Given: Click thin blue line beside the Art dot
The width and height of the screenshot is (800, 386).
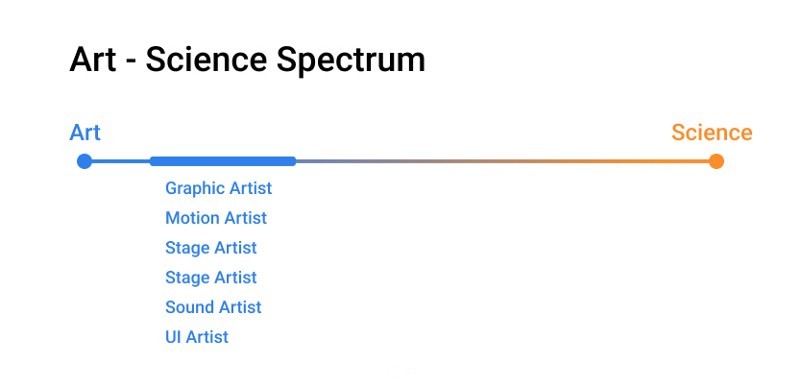Looking at the screenshot, I should 121,161.
